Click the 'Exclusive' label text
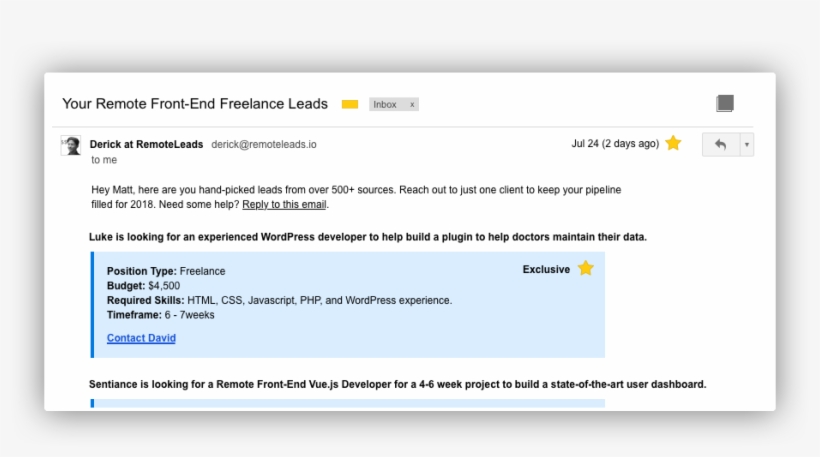 (x=546, y=269)
